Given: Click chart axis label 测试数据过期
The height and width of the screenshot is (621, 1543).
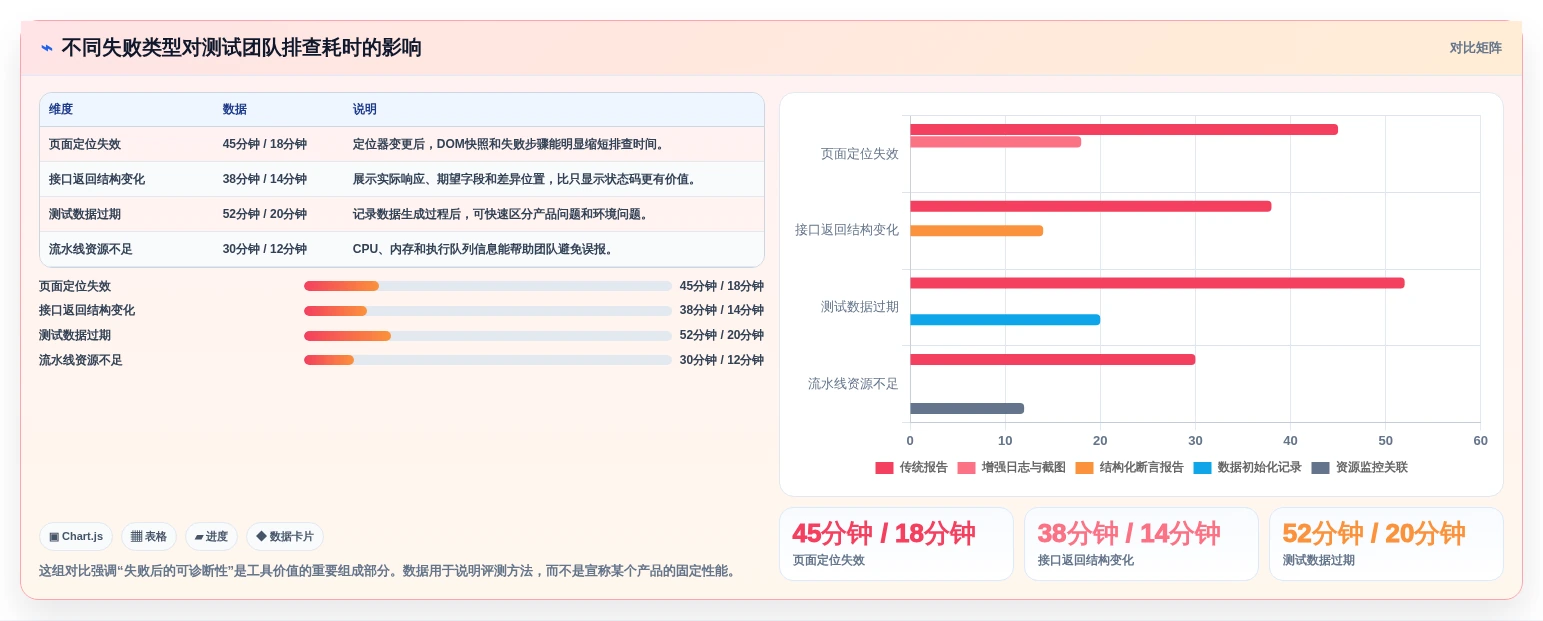Looking at the screenshot, I should [x=860, y=307].
